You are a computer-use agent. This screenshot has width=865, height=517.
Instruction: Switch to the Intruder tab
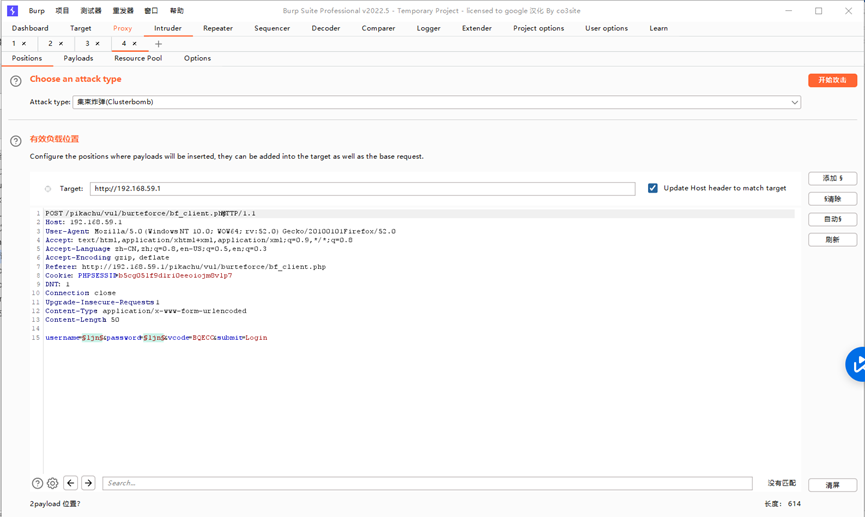pyautogui.click(x=168, y=28)
